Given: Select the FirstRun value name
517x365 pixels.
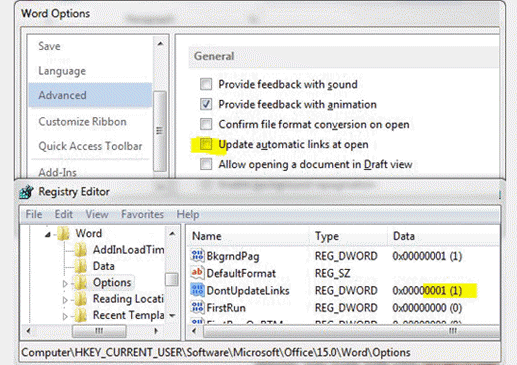Looking at the screenshot, I should tap(226, 308).
